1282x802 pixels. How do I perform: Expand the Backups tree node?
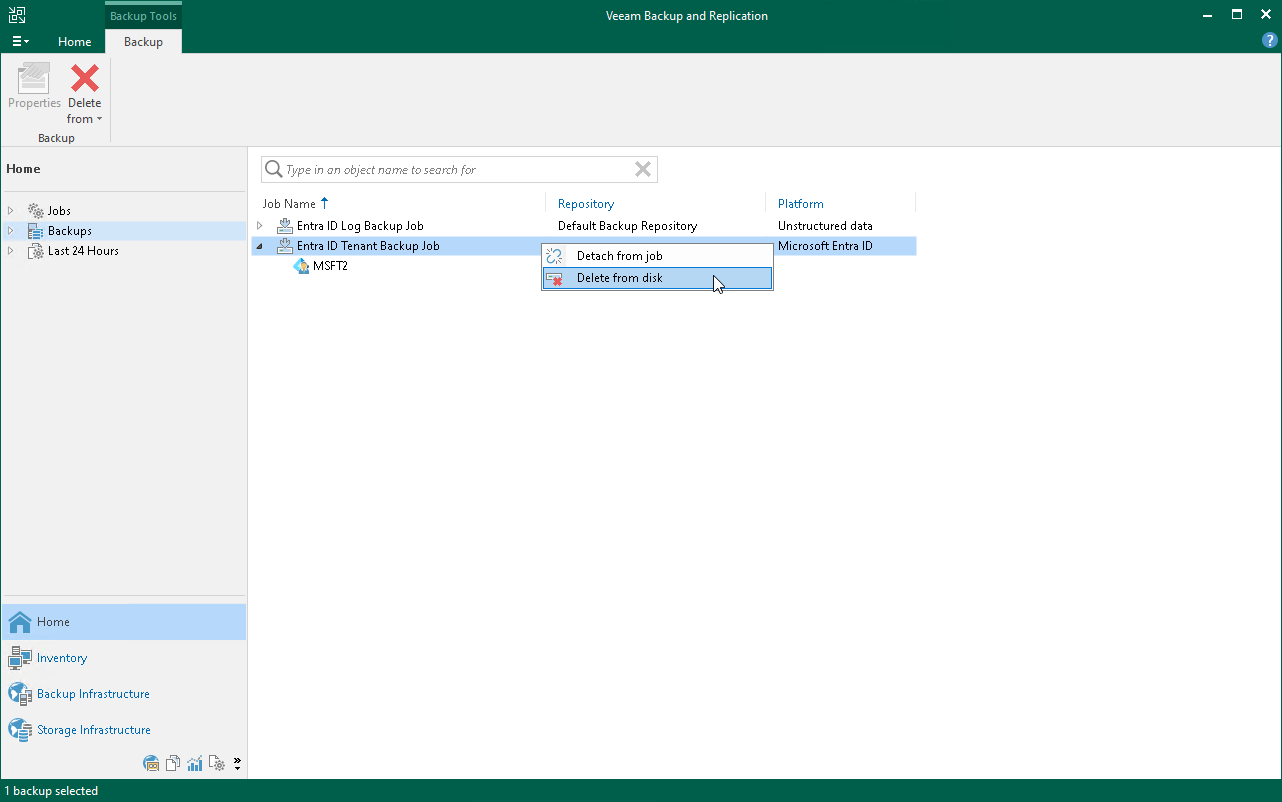[x=11, y=231]
